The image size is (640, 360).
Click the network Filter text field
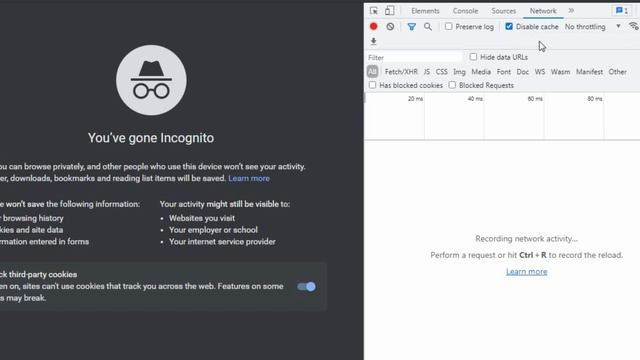pos(414,58)
